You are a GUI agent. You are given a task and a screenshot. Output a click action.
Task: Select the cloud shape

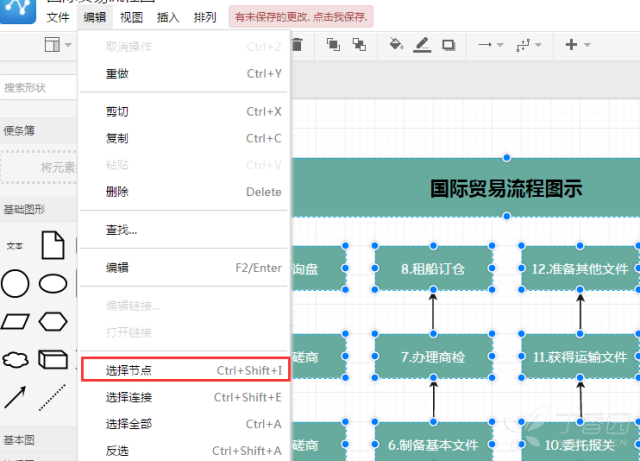(16, 360)
